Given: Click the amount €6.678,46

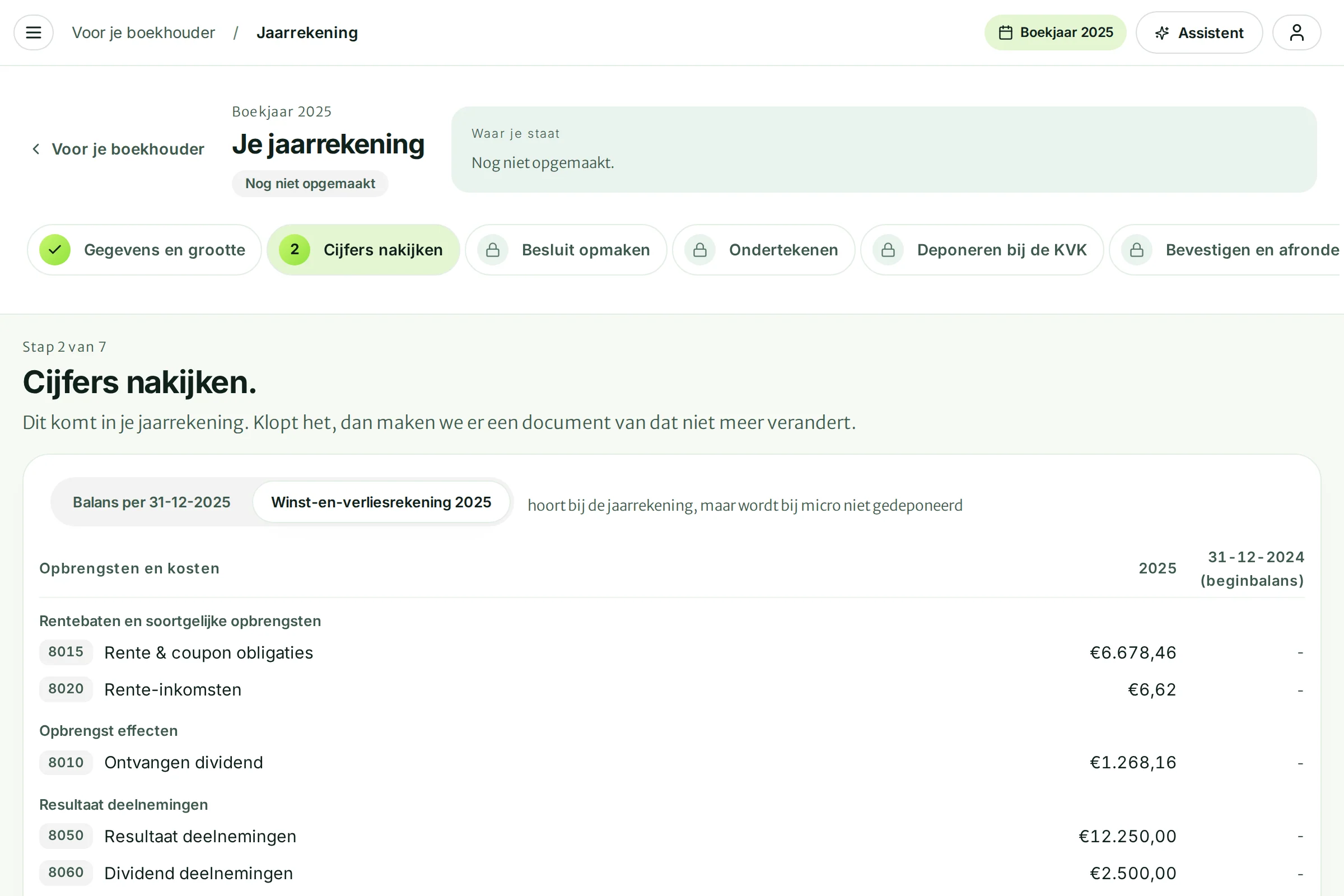Looking at the screenshot, I should pos(1133,652).
